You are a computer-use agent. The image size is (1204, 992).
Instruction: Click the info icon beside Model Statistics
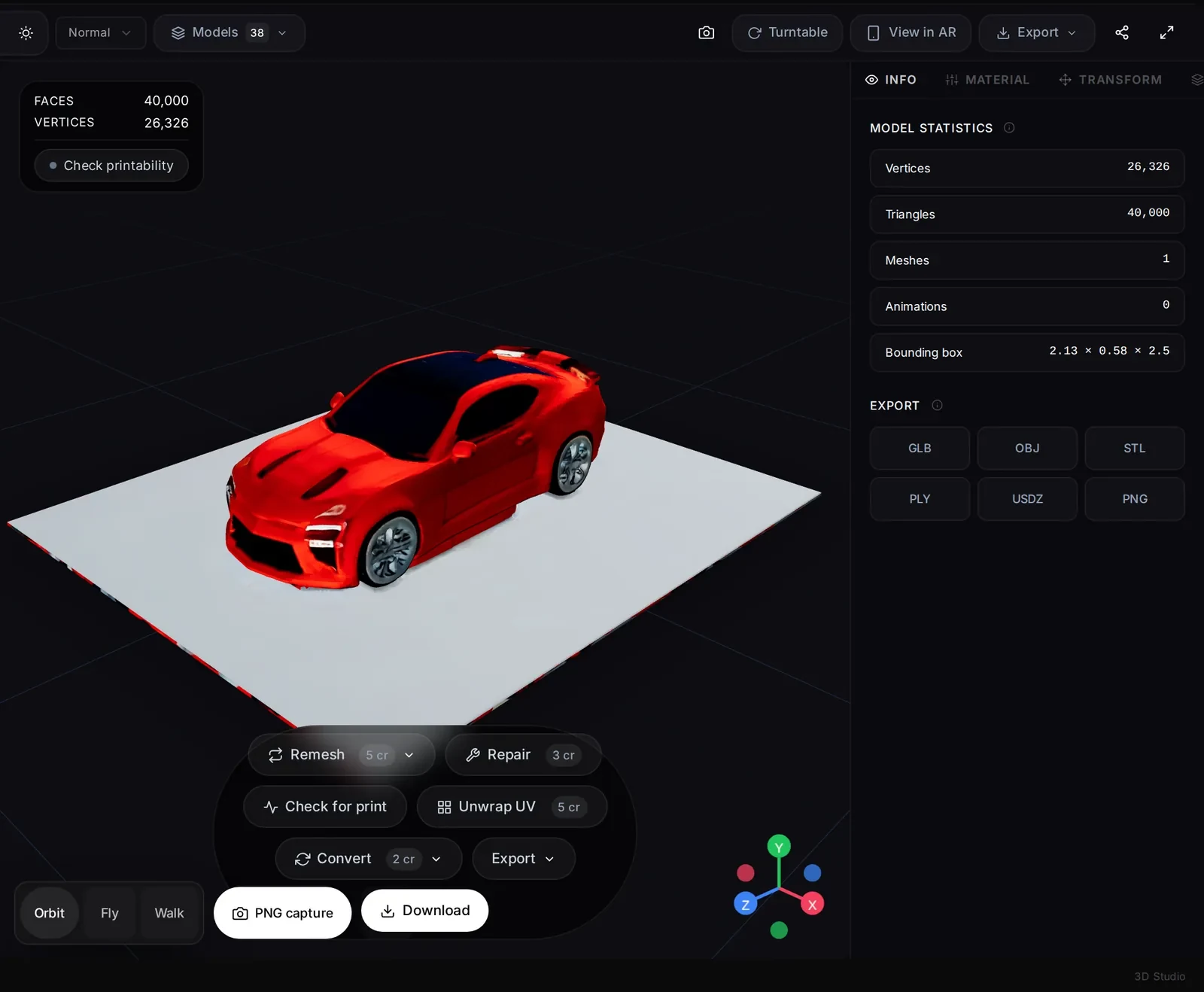(x=1009, y=128)
